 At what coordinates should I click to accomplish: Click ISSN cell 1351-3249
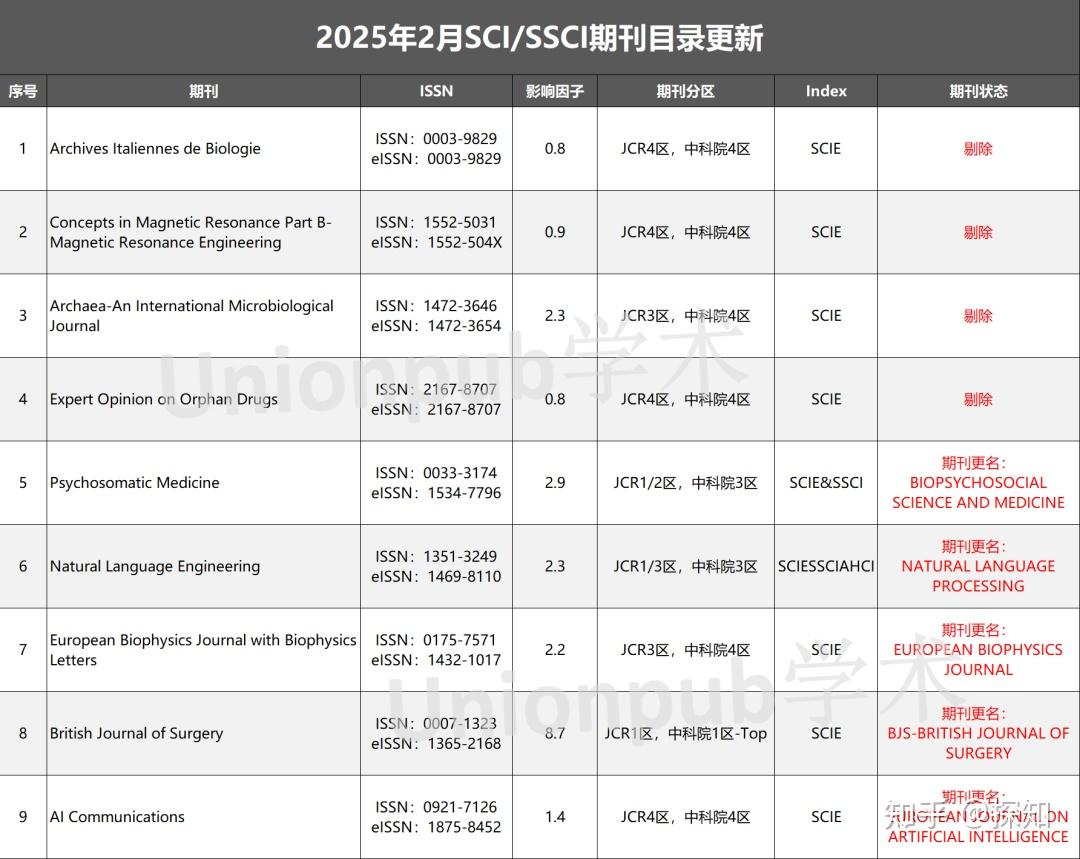[x=436, y=566]
